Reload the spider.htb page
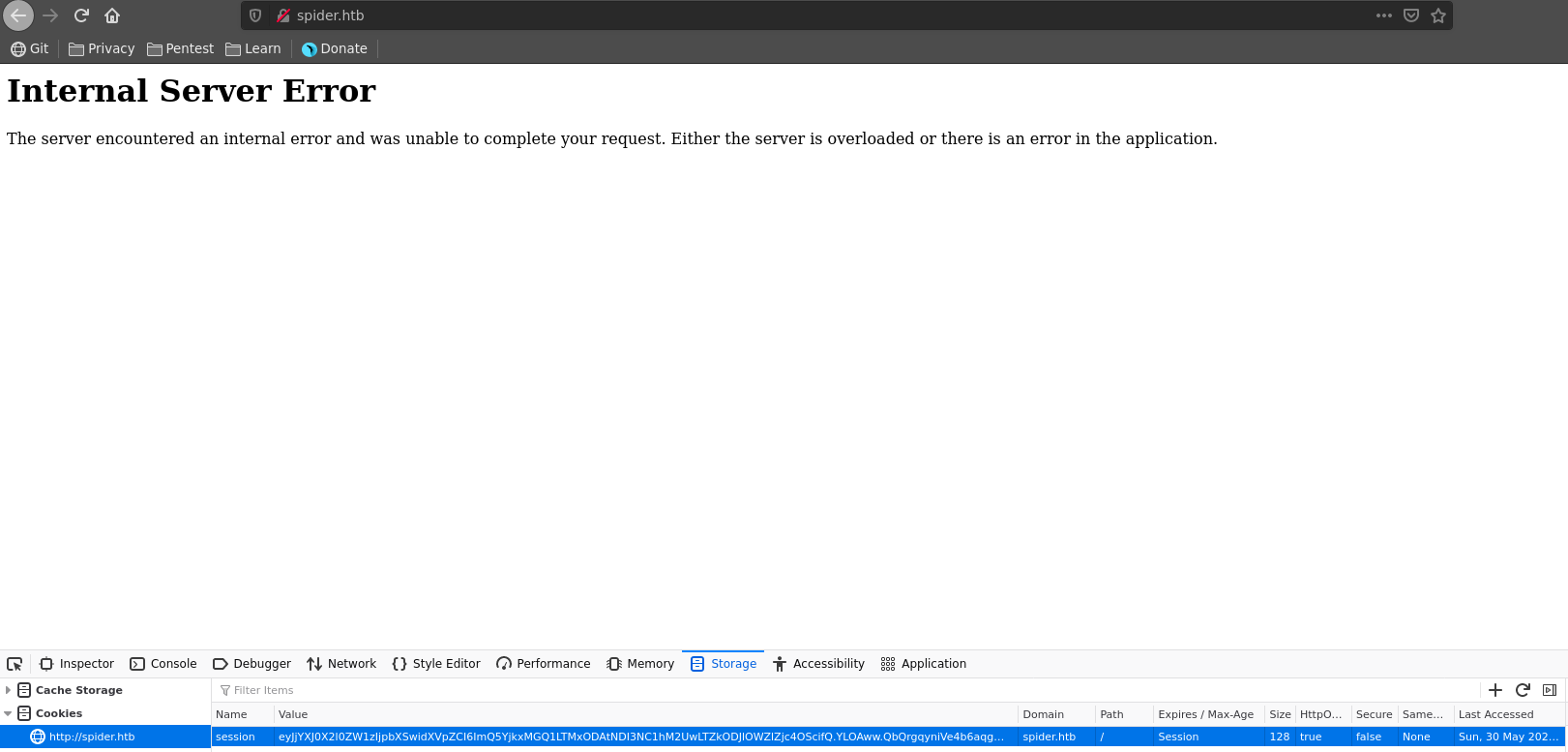Screen dimensions: 1568x752 pyautogui.click(x=81, y=15)
